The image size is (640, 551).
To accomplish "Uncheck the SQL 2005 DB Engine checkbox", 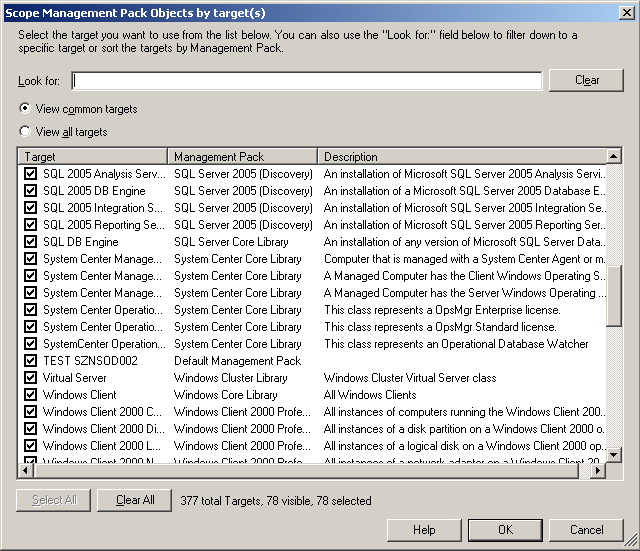I will (30, 191).
